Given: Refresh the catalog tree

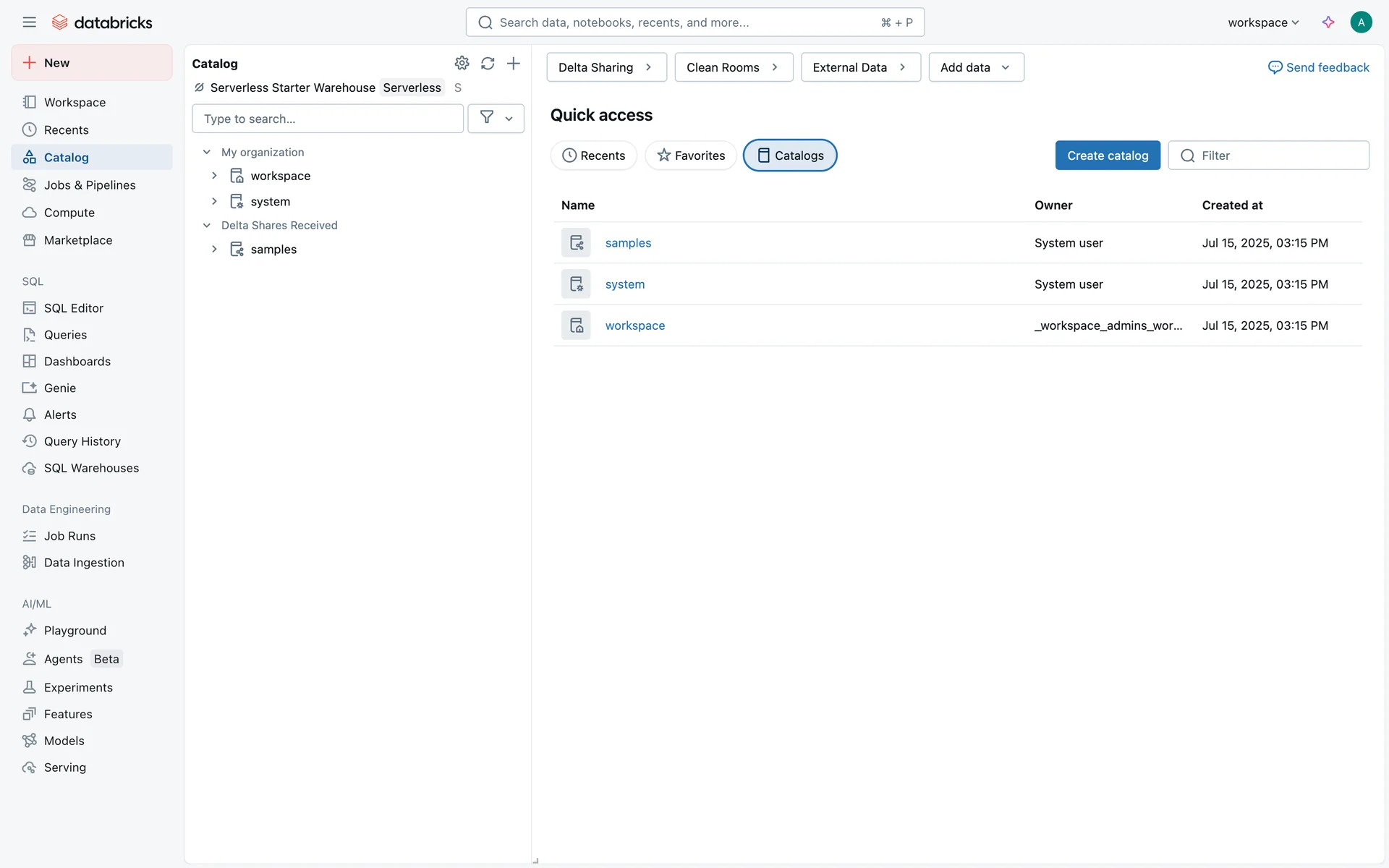Looking at the screenshot, I should pos(488,64).
